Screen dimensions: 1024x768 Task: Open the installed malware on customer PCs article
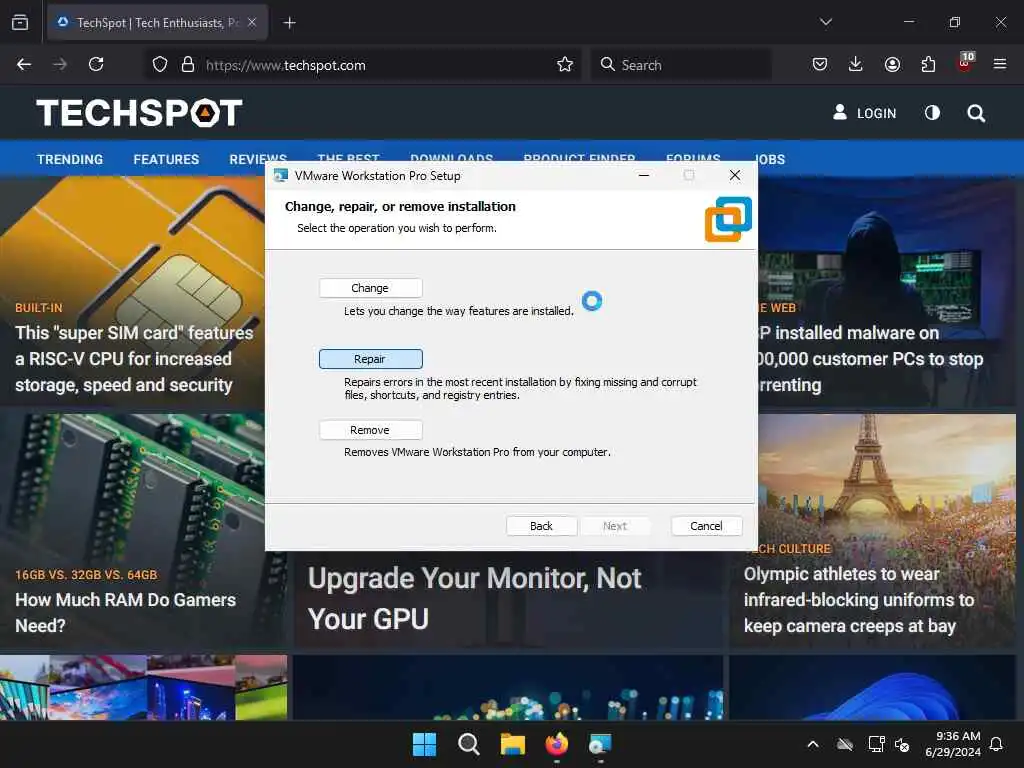tap(870, 359)
